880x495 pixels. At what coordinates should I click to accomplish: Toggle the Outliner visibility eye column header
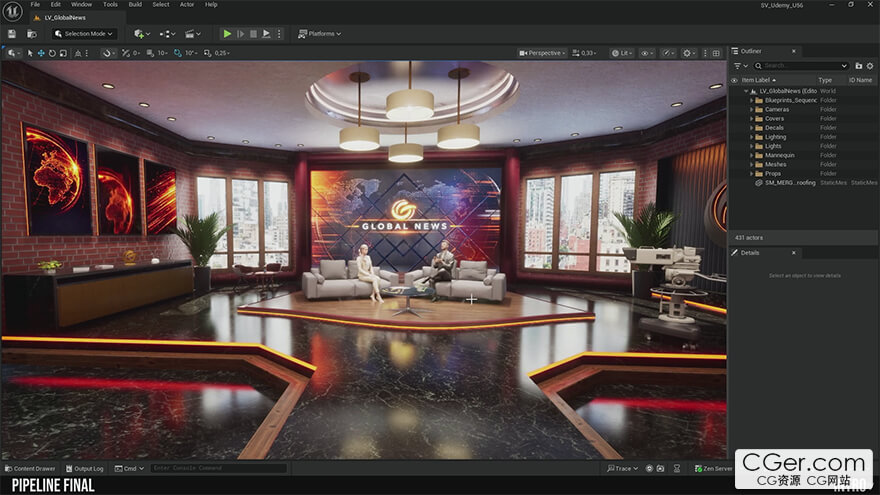(734, 80)
